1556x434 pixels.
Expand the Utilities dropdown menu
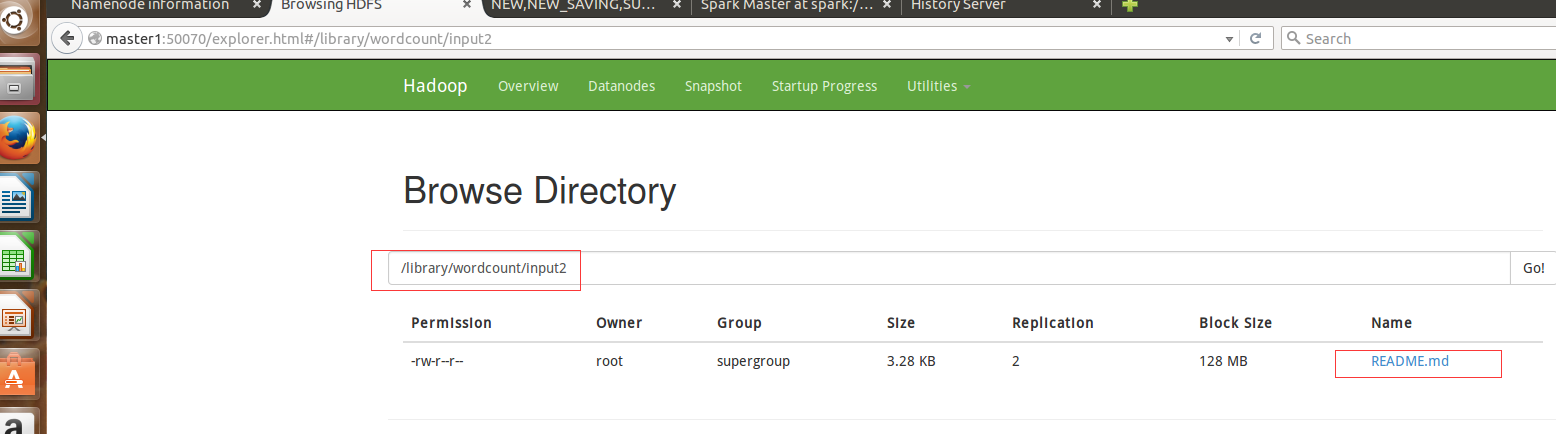[938, 86]
